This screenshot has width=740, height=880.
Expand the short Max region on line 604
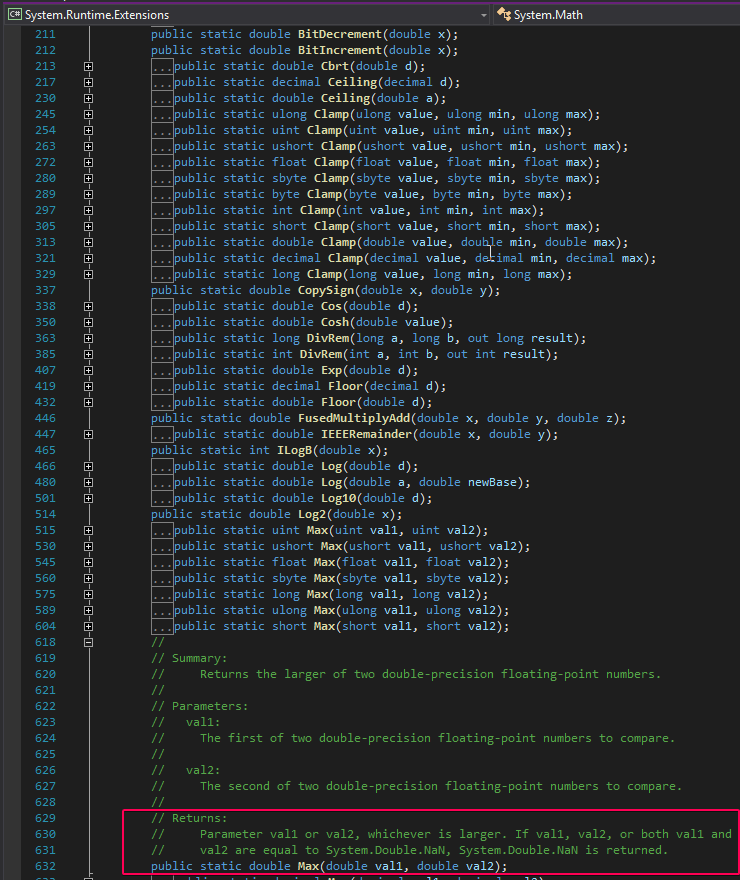point(88,626)
